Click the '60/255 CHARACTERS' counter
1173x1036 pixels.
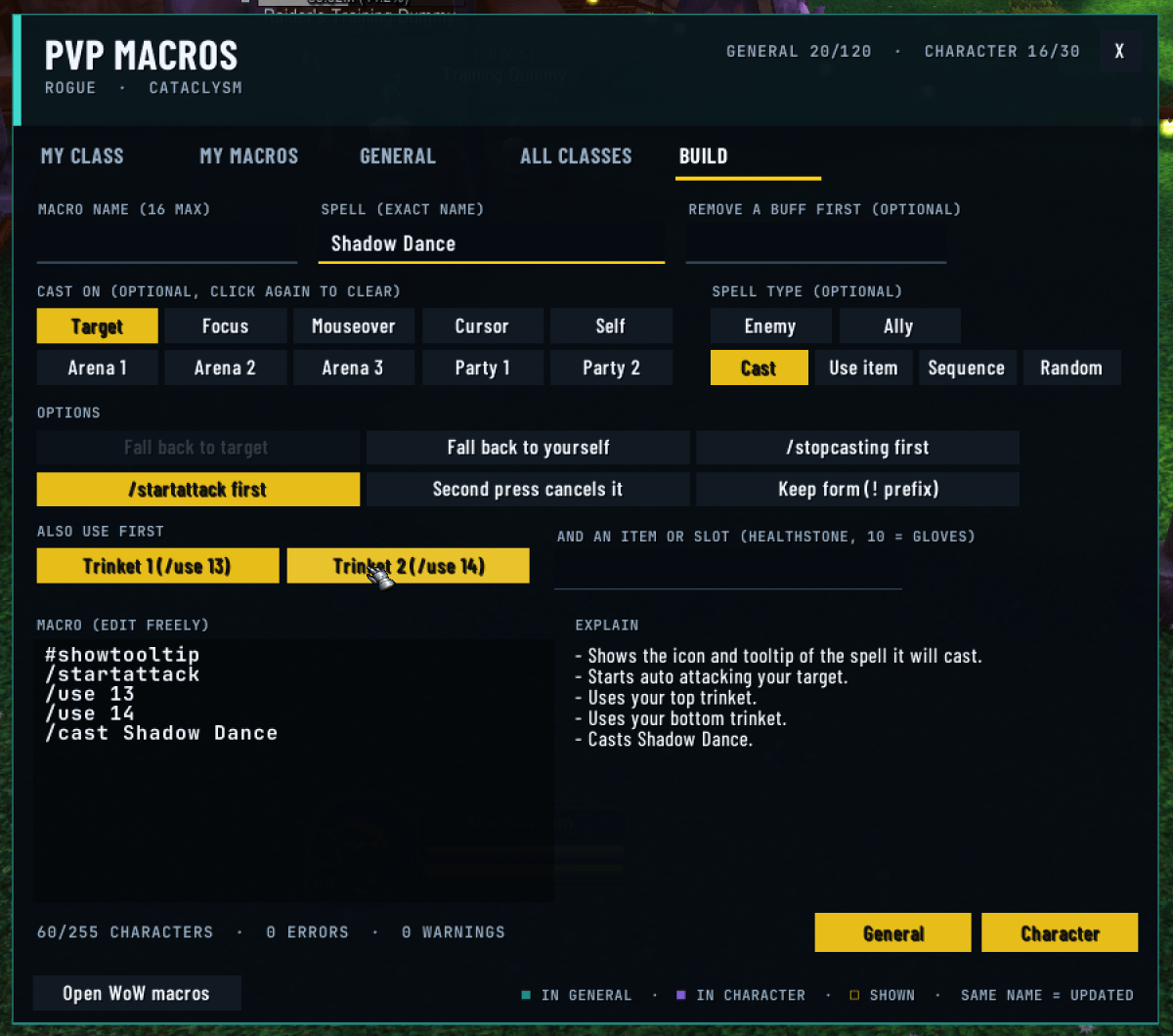pos(125,932)
